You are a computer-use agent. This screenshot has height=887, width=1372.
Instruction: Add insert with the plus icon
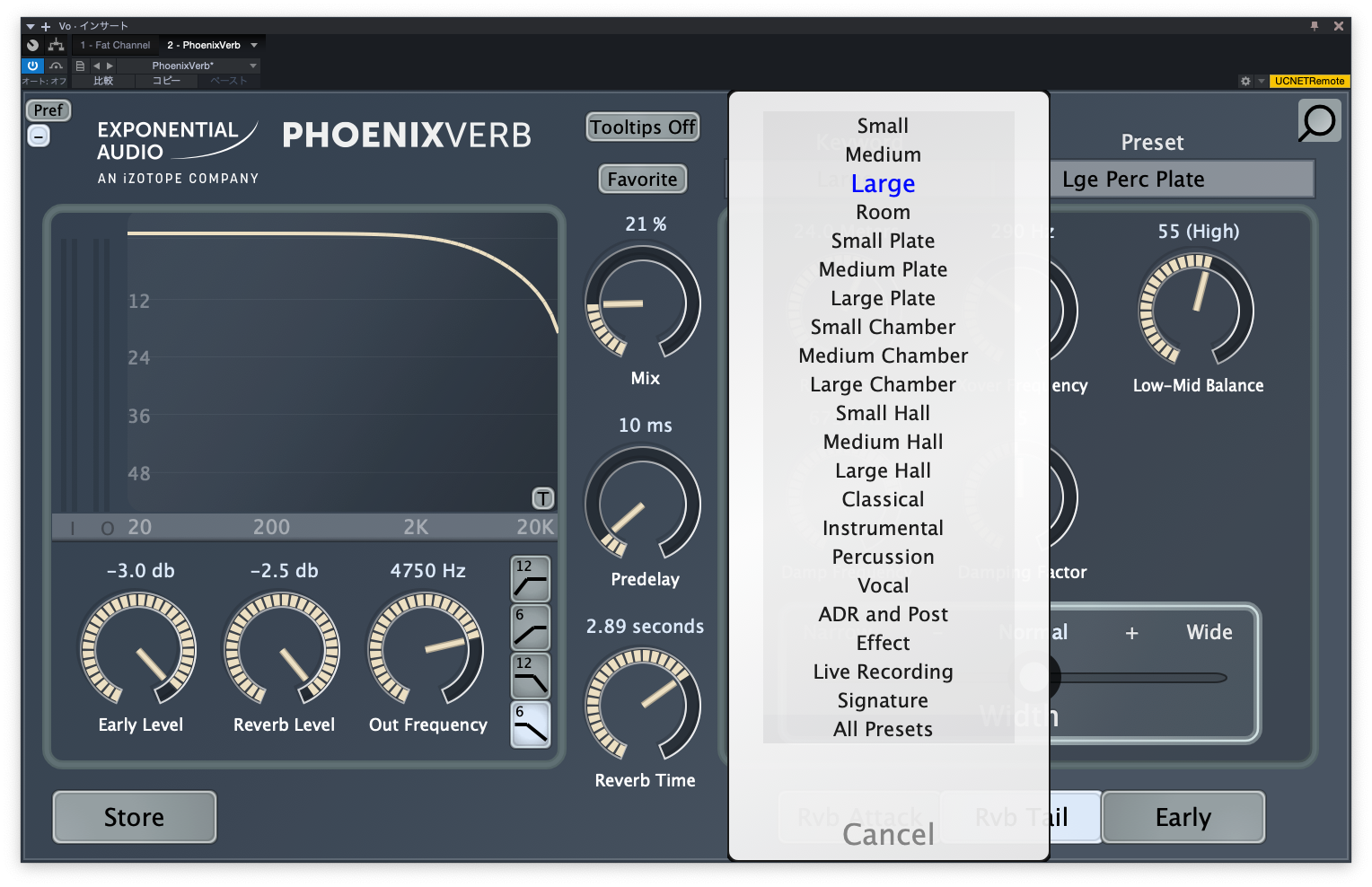(x=46, y=27)
